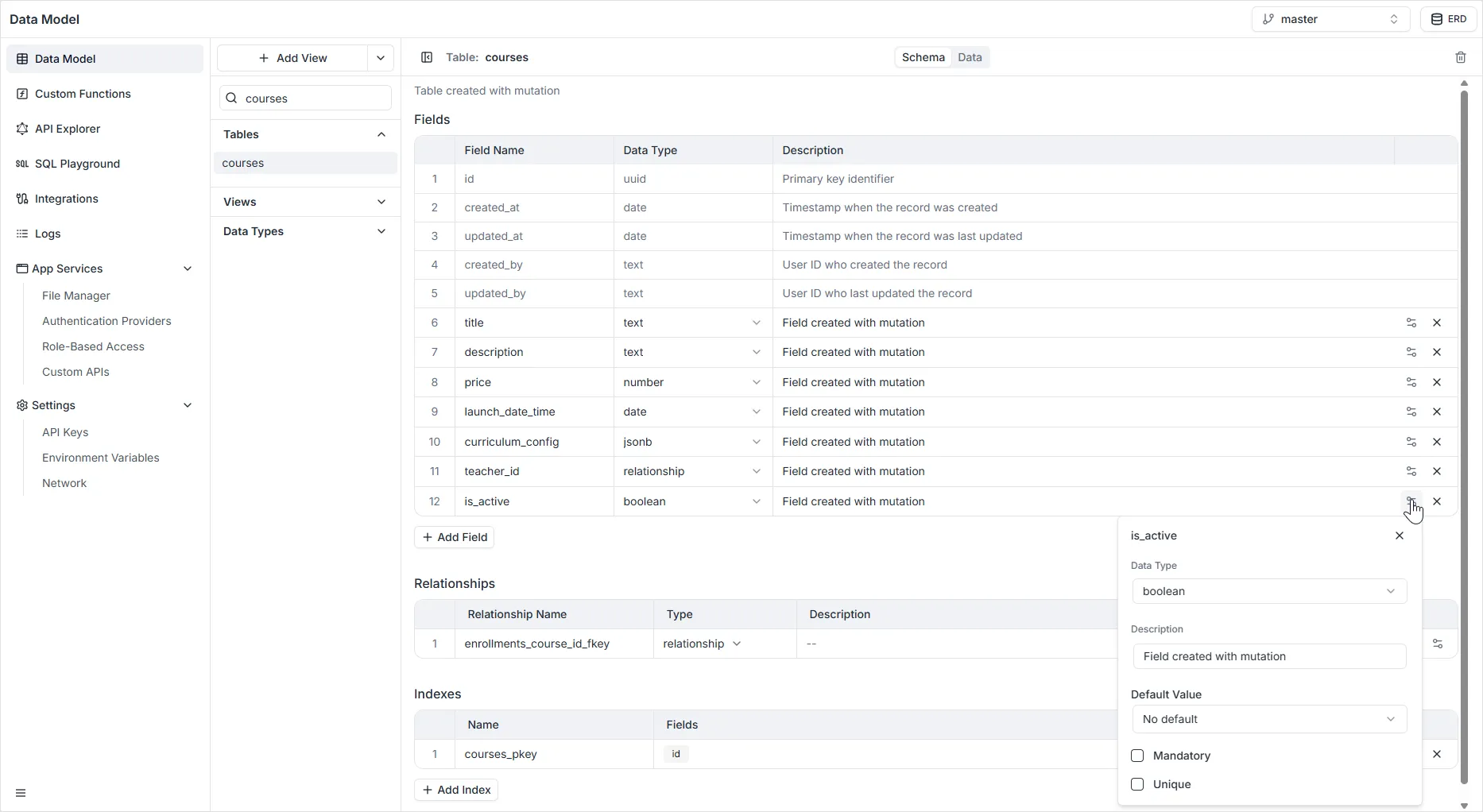Delete the courses_pkey index

1436,754
